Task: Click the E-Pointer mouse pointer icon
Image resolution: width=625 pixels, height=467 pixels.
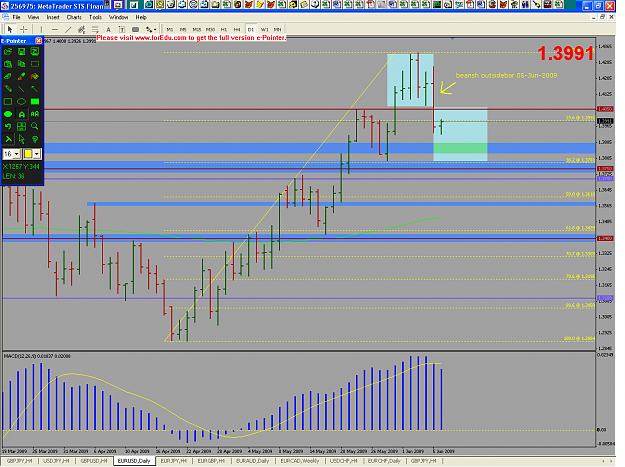Action: point(22,139)
